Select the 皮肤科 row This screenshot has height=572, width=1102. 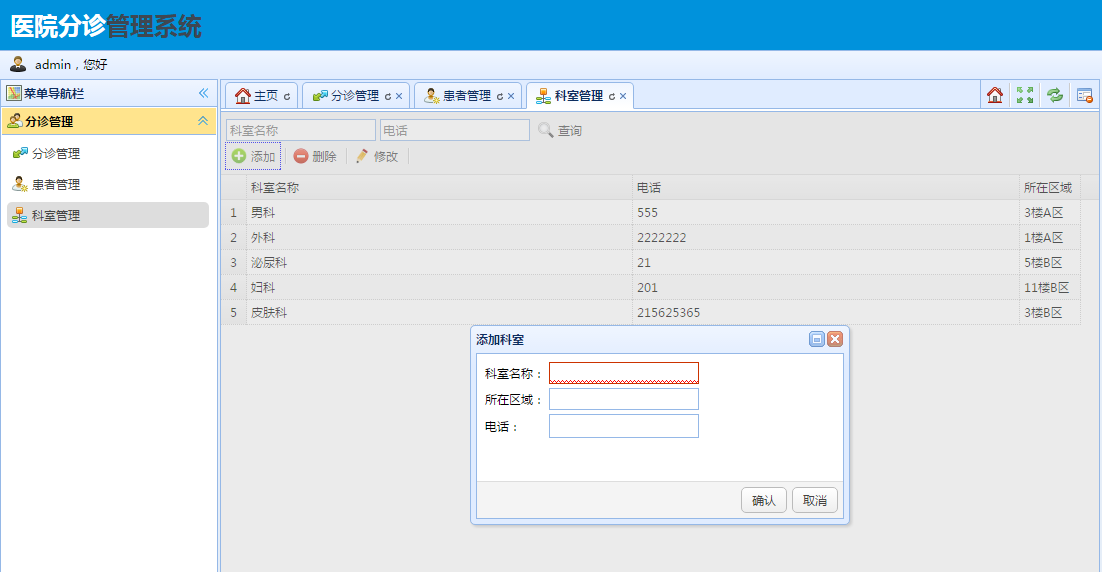coord(651,312)
